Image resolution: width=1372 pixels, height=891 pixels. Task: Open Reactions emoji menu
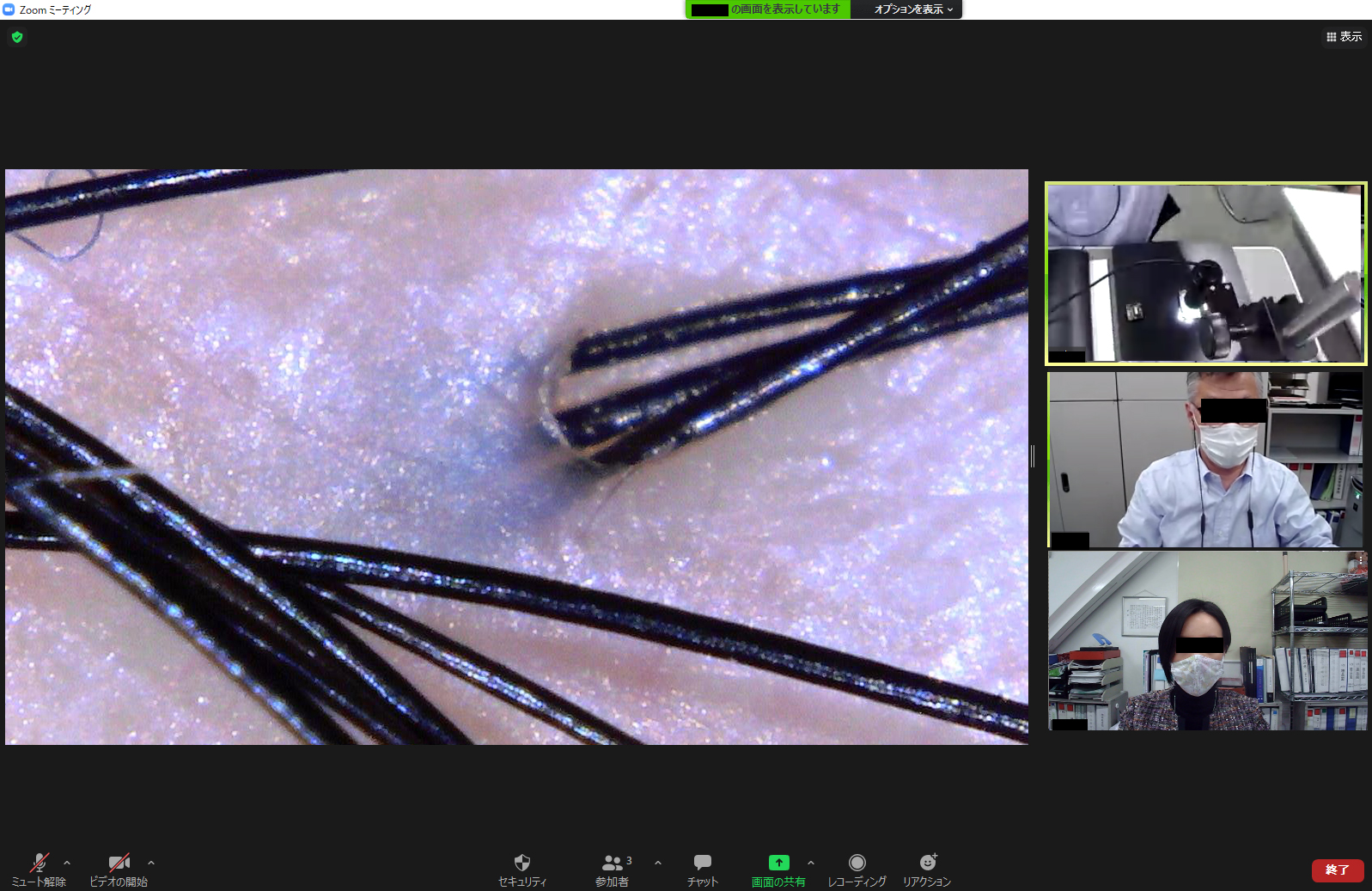click(x=927, y=870)
